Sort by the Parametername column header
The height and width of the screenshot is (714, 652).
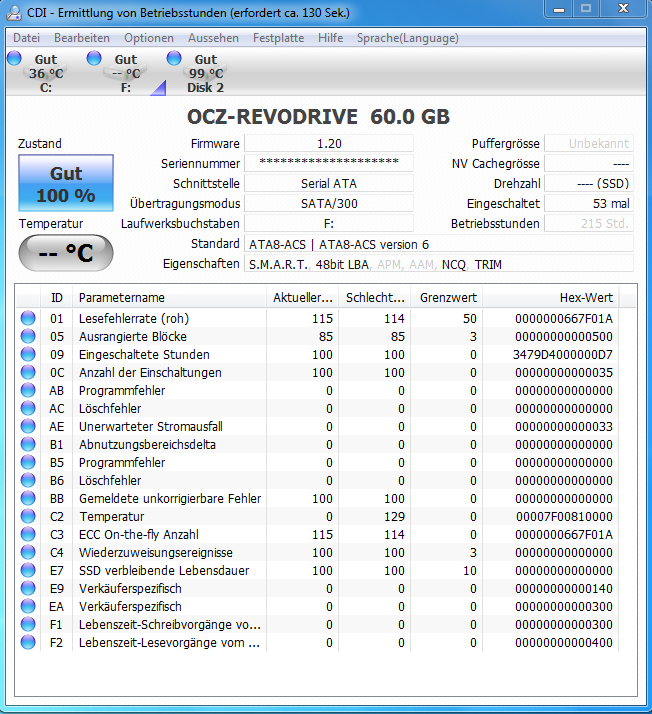[169, 298]
